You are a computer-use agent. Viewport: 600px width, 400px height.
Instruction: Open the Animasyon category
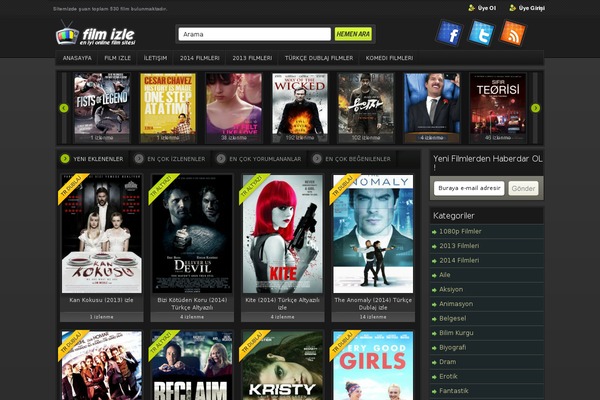tap(487, 304)
